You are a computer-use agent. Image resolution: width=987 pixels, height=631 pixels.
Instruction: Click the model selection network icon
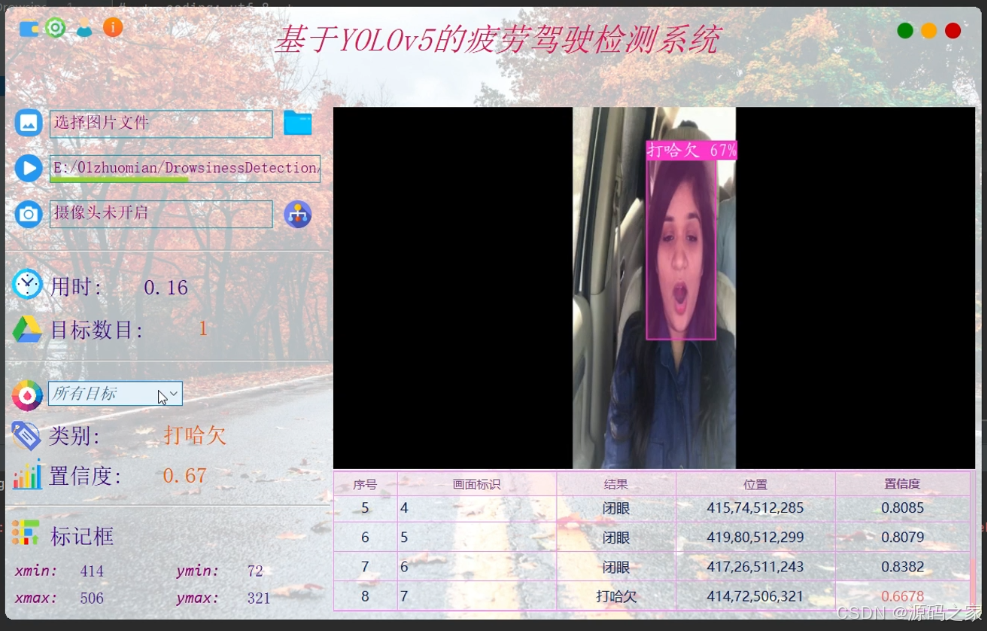(298, 215)
